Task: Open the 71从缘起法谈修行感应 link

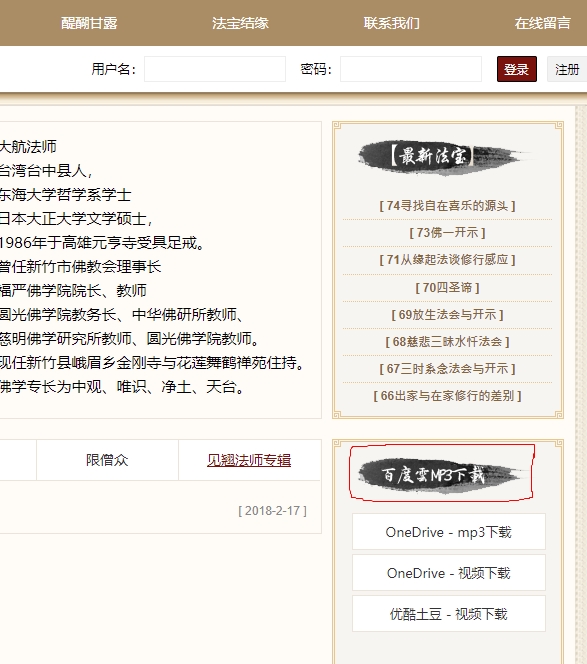Action: point(447,260)
